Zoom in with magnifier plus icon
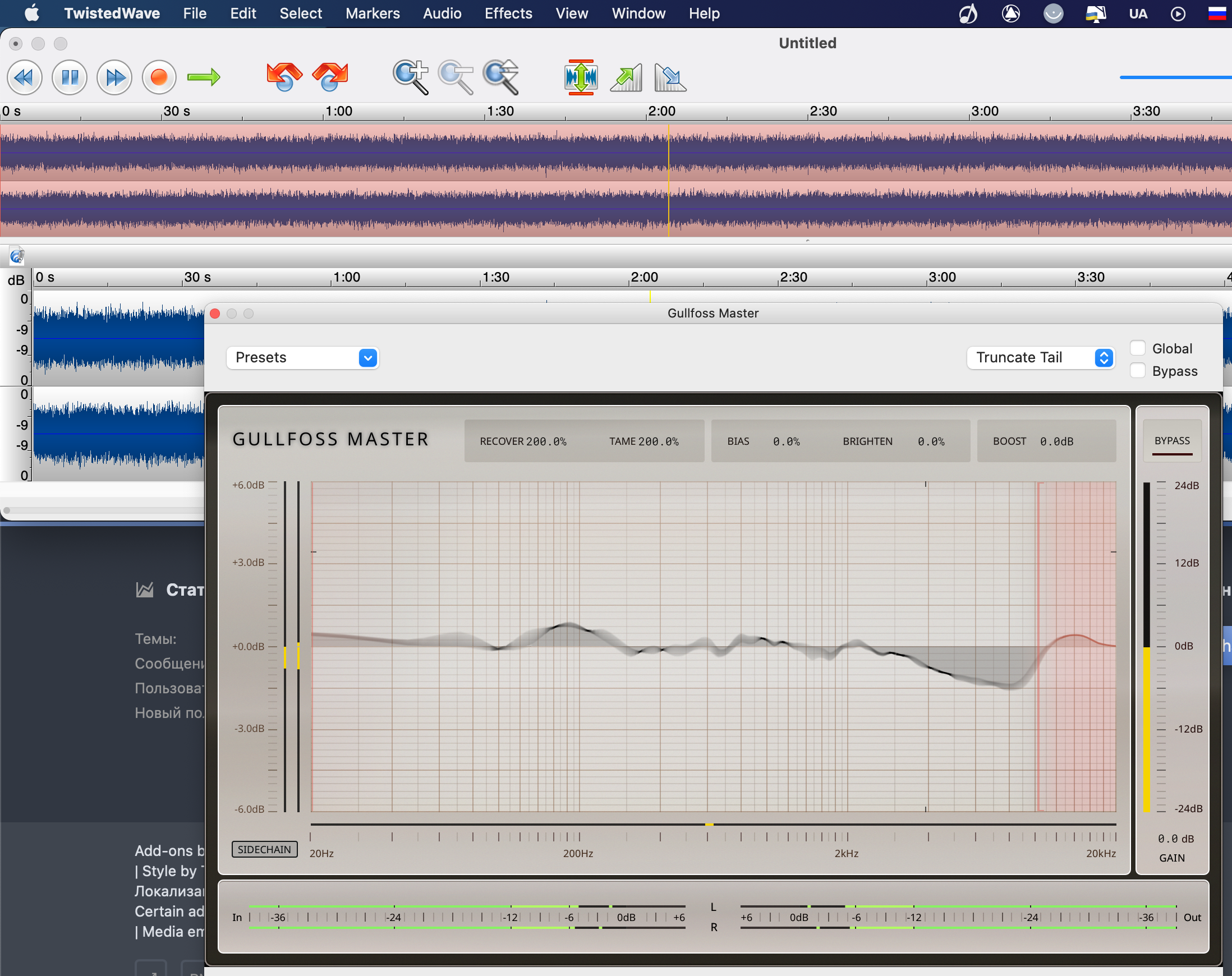The width and height of the screenshot is (1232, 976). click(x=410, y=77)
